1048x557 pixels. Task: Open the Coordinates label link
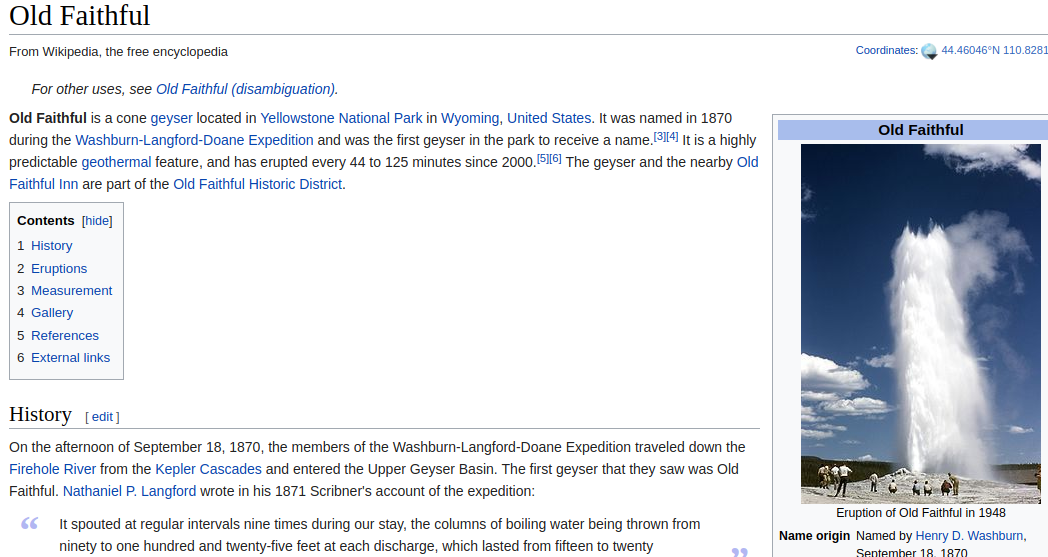point(886,50)
